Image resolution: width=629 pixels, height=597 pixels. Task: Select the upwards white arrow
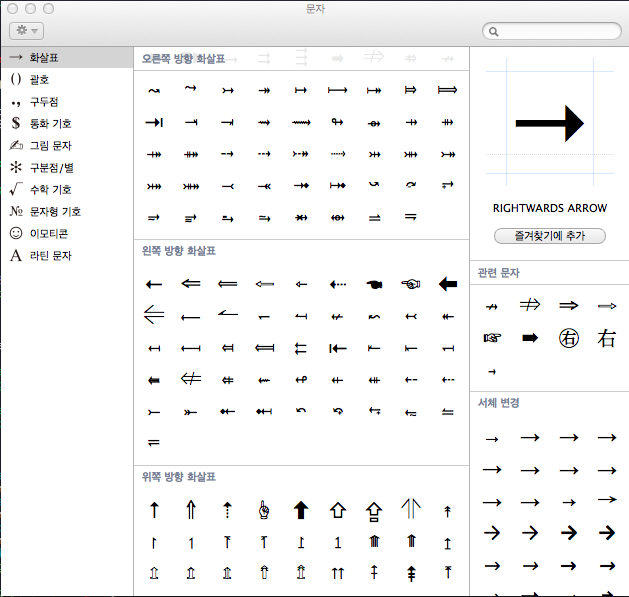338,510
